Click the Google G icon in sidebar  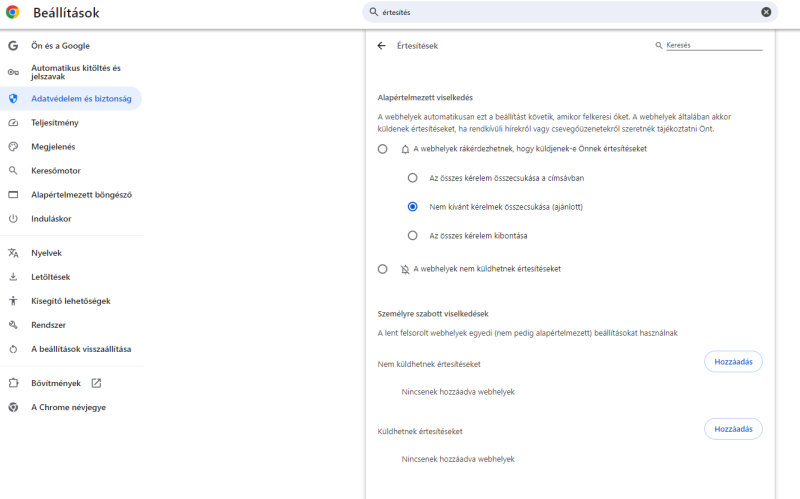(x=13, y=45)
